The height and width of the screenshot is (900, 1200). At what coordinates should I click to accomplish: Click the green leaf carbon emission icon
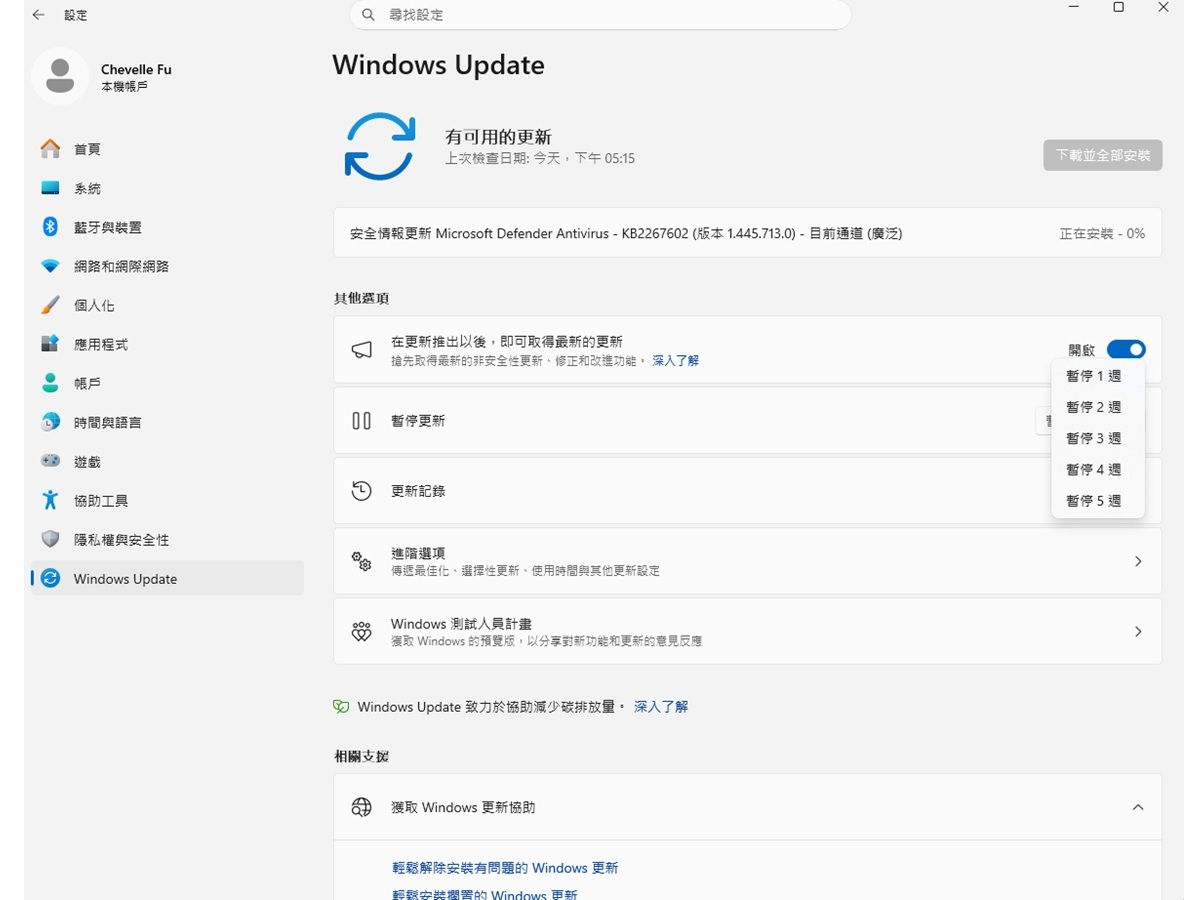click(341, 707)
